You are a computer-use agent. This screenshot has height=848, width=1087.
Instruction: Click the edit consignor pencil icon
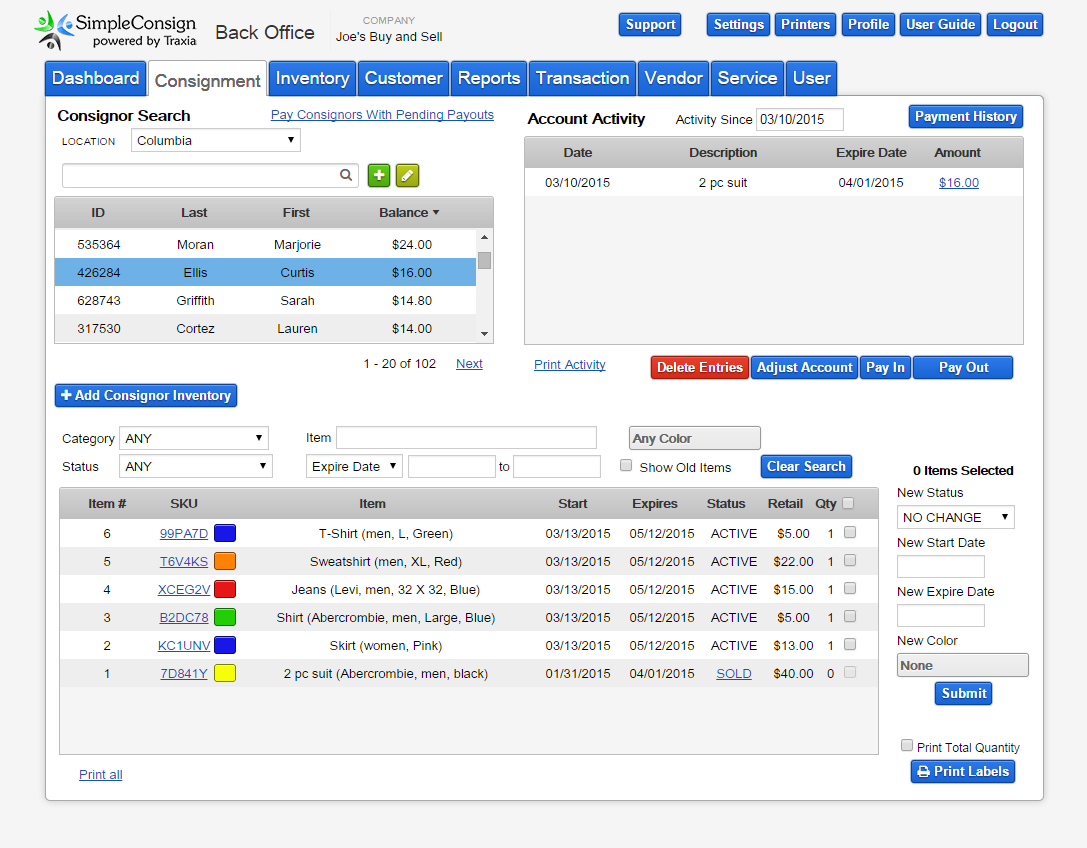click(407, 175)
